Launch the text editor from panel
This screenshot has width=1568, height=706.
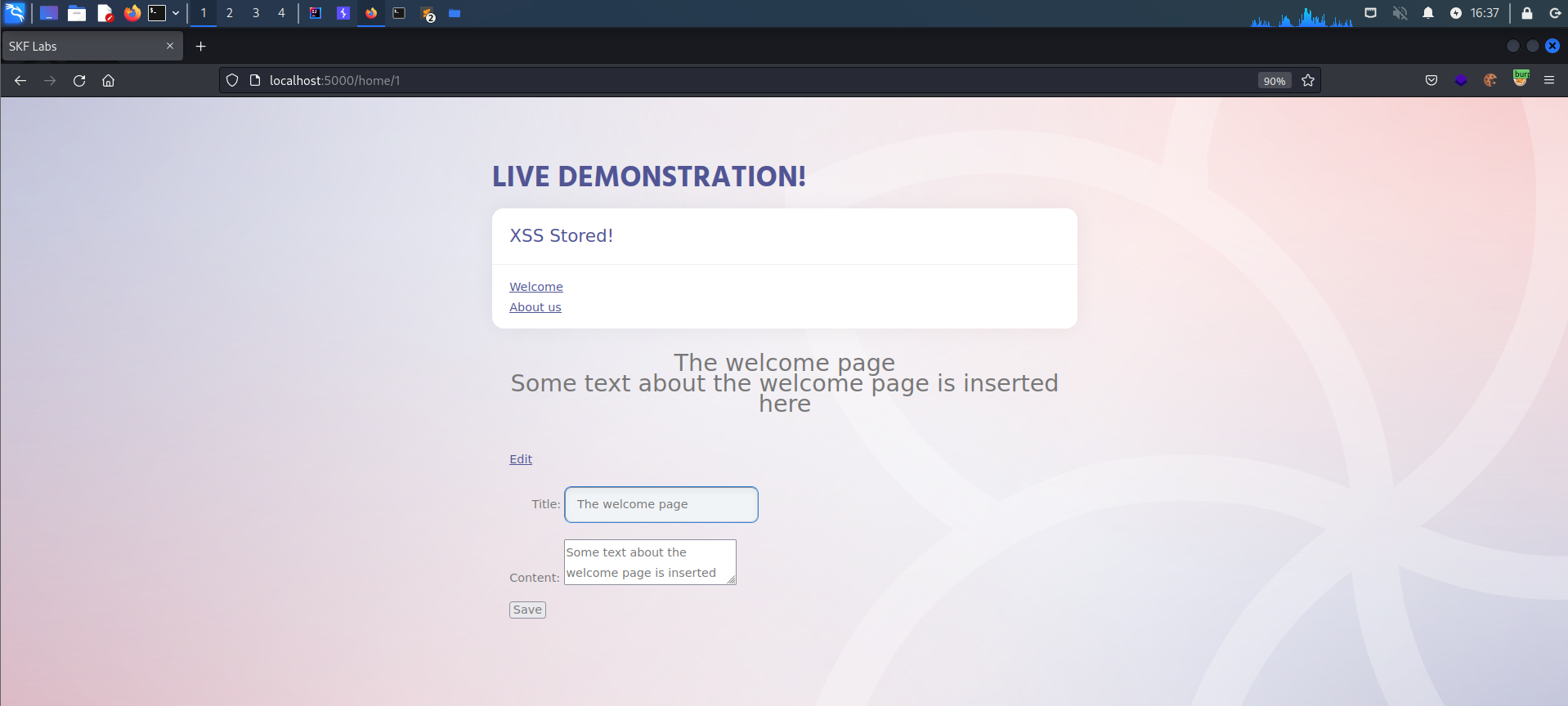point(105,13)
